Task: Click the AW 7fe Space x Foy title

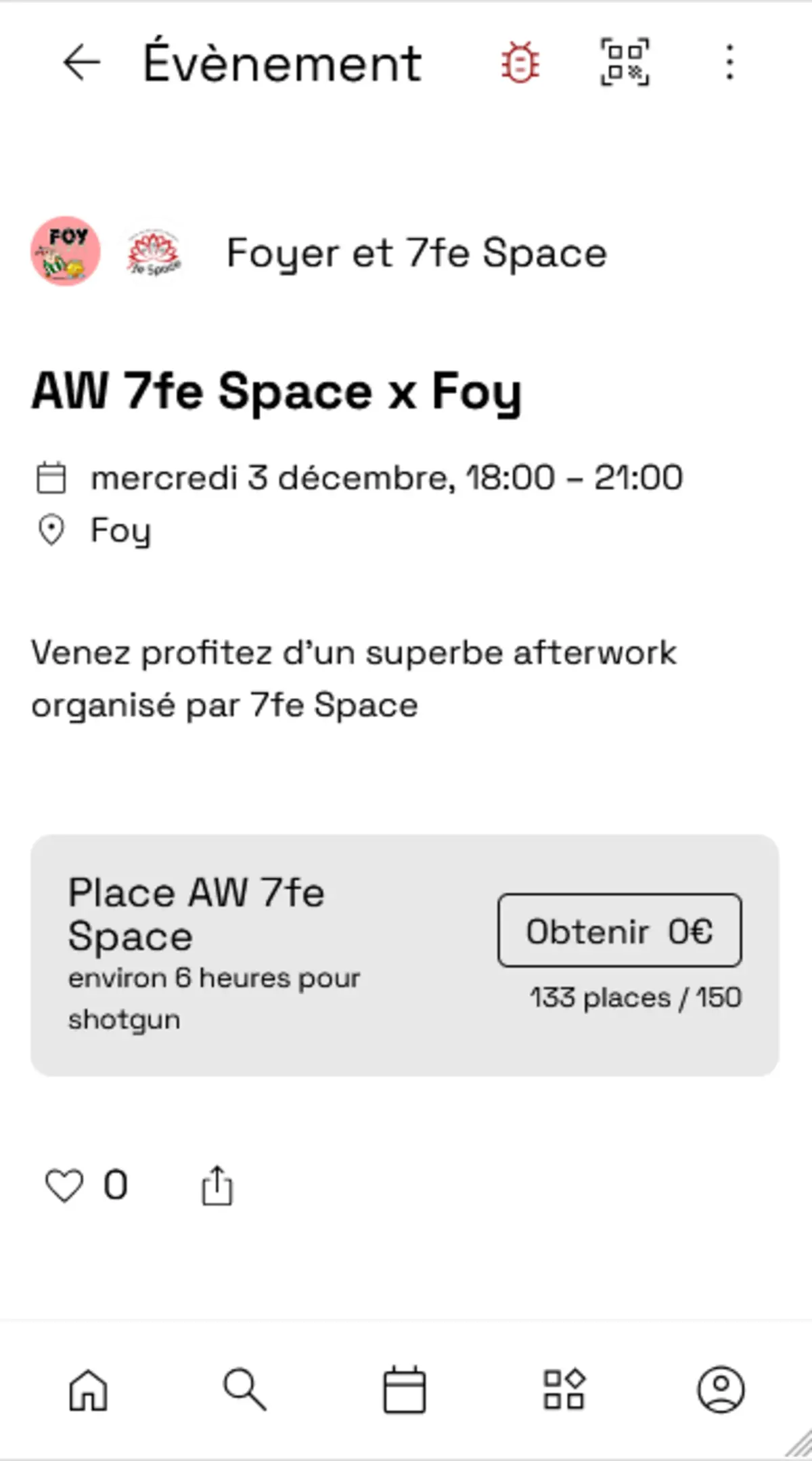Action: point(276,392)
